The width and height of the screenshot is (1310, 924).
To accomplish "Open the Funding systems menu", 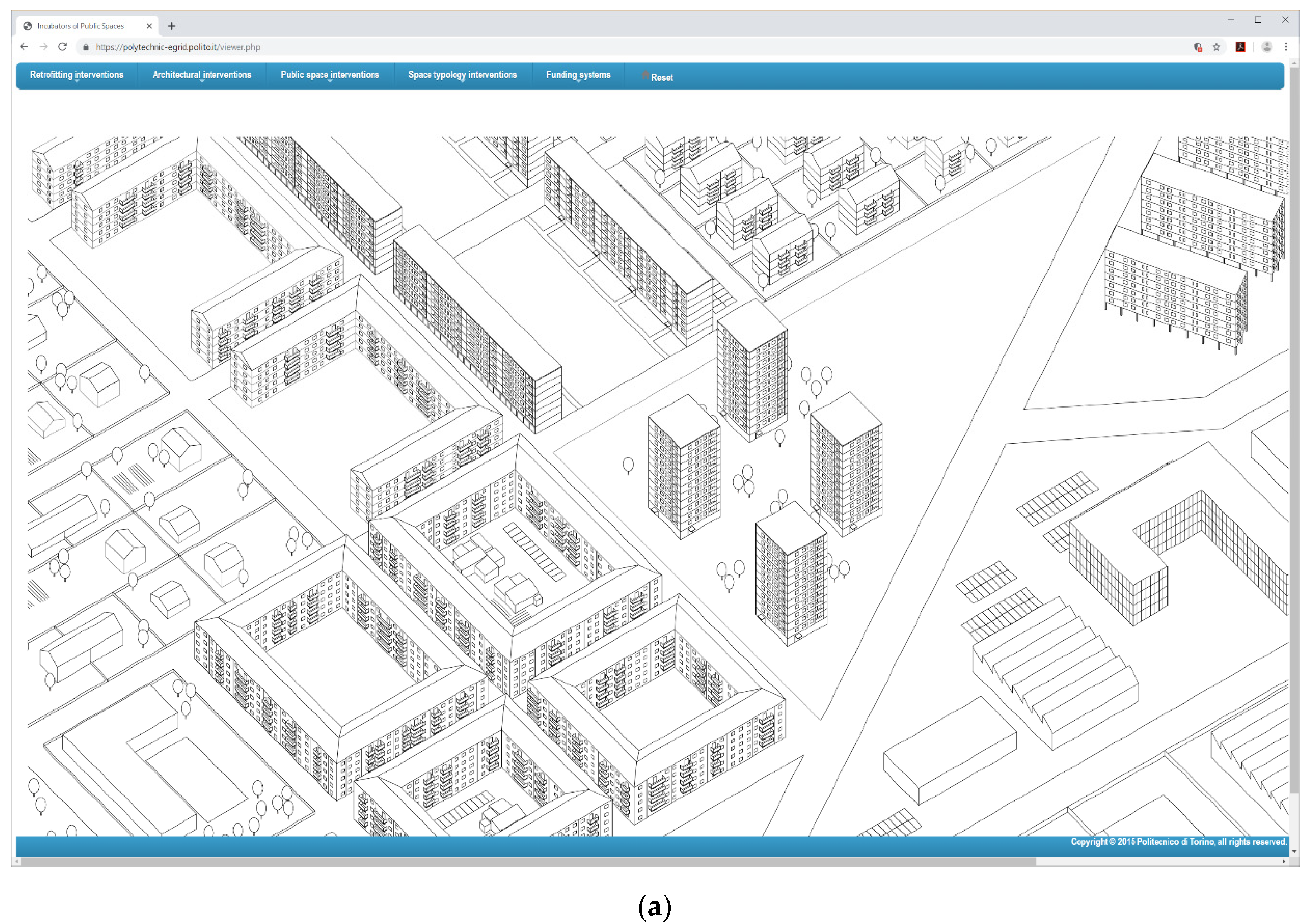I will (x=577, y=75).
